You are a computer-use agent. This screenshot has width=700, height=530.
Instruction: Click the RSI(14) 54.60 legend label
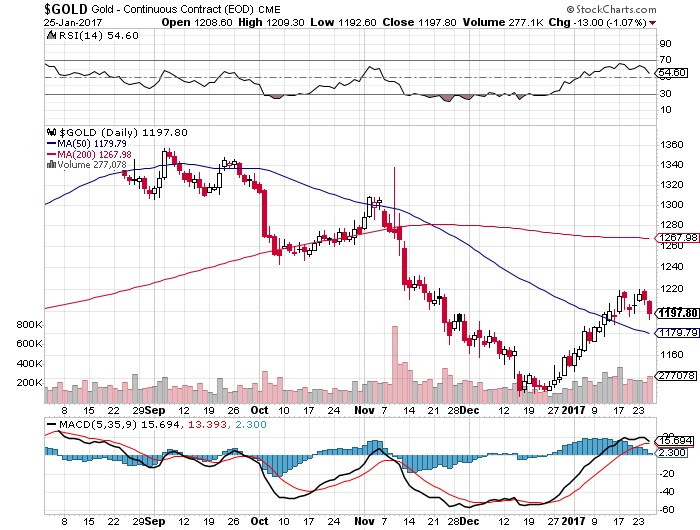tap(99, 35)
